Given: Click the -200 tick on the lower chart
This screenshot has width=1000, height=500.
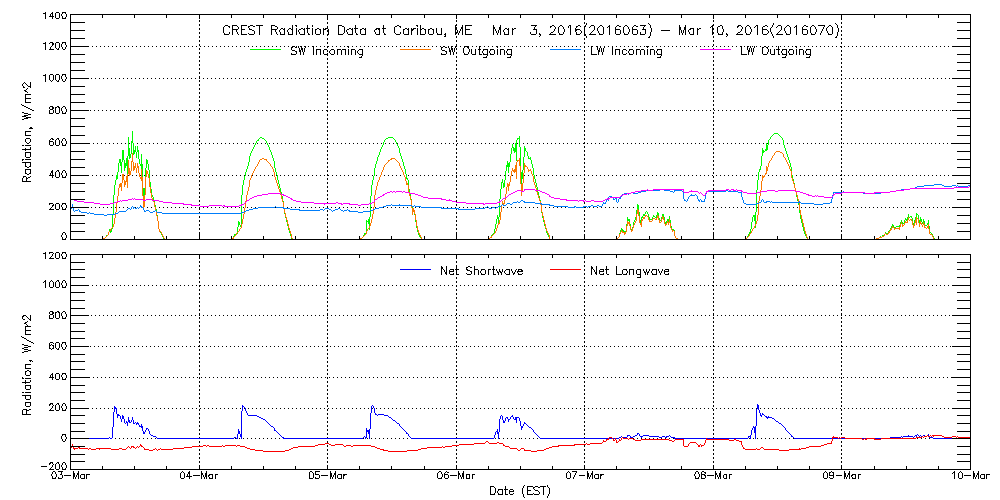Looking at the screenshot, I should 55,468.
